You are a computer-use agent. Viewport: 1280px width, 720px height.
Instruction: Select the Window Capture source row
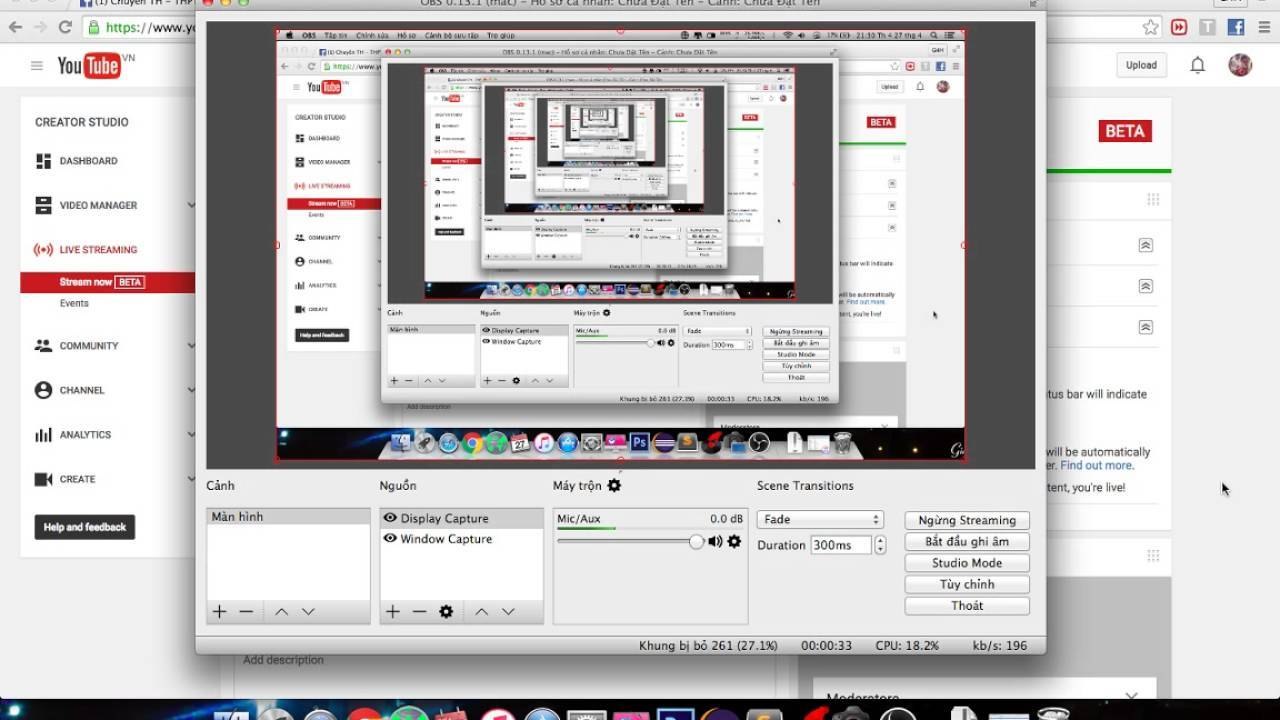click(461, 539)
